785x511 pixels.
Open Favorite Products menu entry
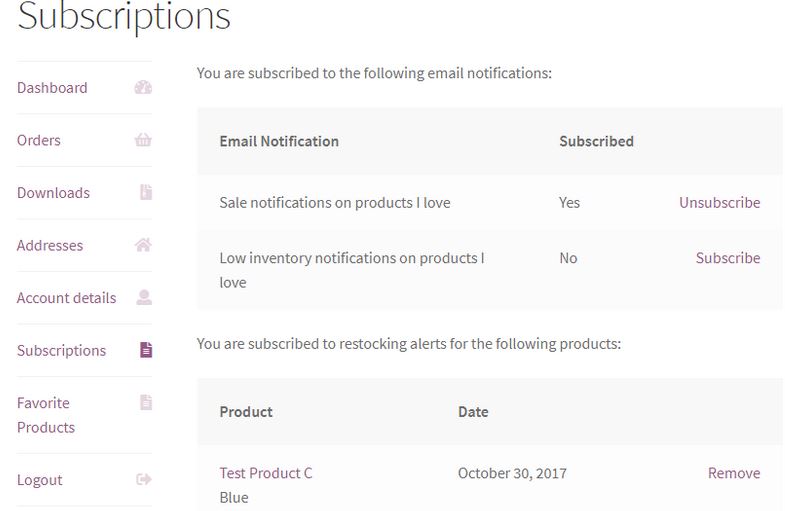click(46, 415)
